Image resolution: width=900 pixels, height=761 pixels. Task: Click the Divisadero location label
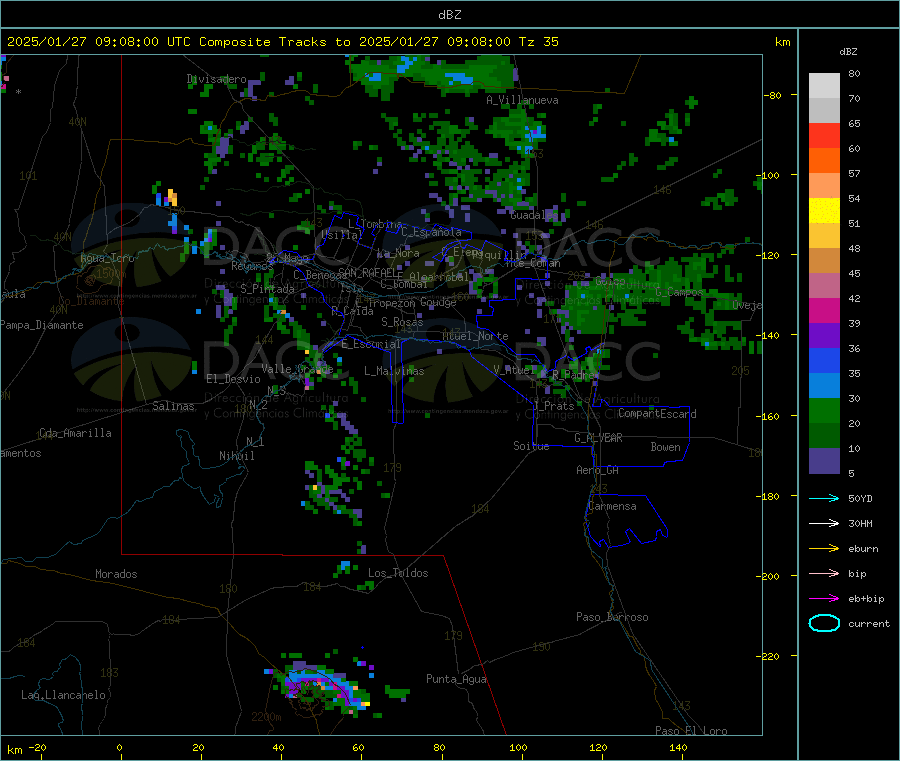(216, 79)
